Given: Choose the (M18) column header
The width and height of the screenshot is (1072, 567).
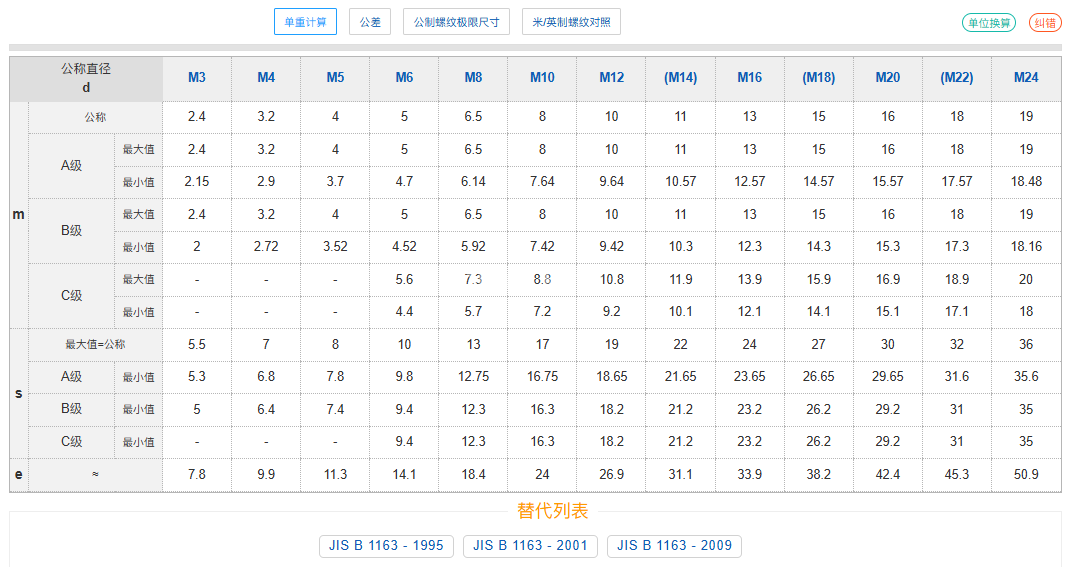Looking at the screenshot, I should [x=819, y=78].
